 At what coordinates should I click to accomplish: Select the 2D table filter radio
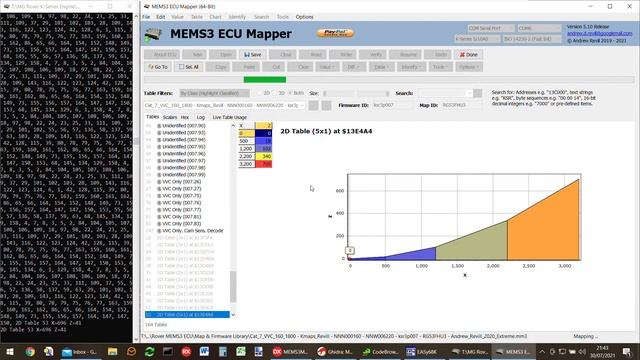[260, 93]
